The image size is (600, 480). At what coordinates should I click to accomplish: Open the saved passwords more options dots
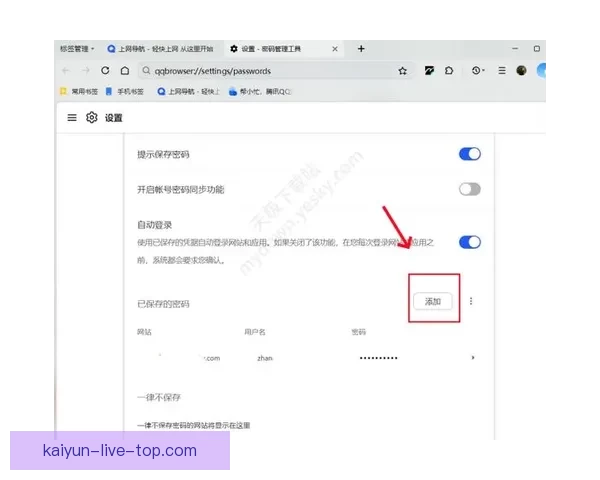[471, 301]
